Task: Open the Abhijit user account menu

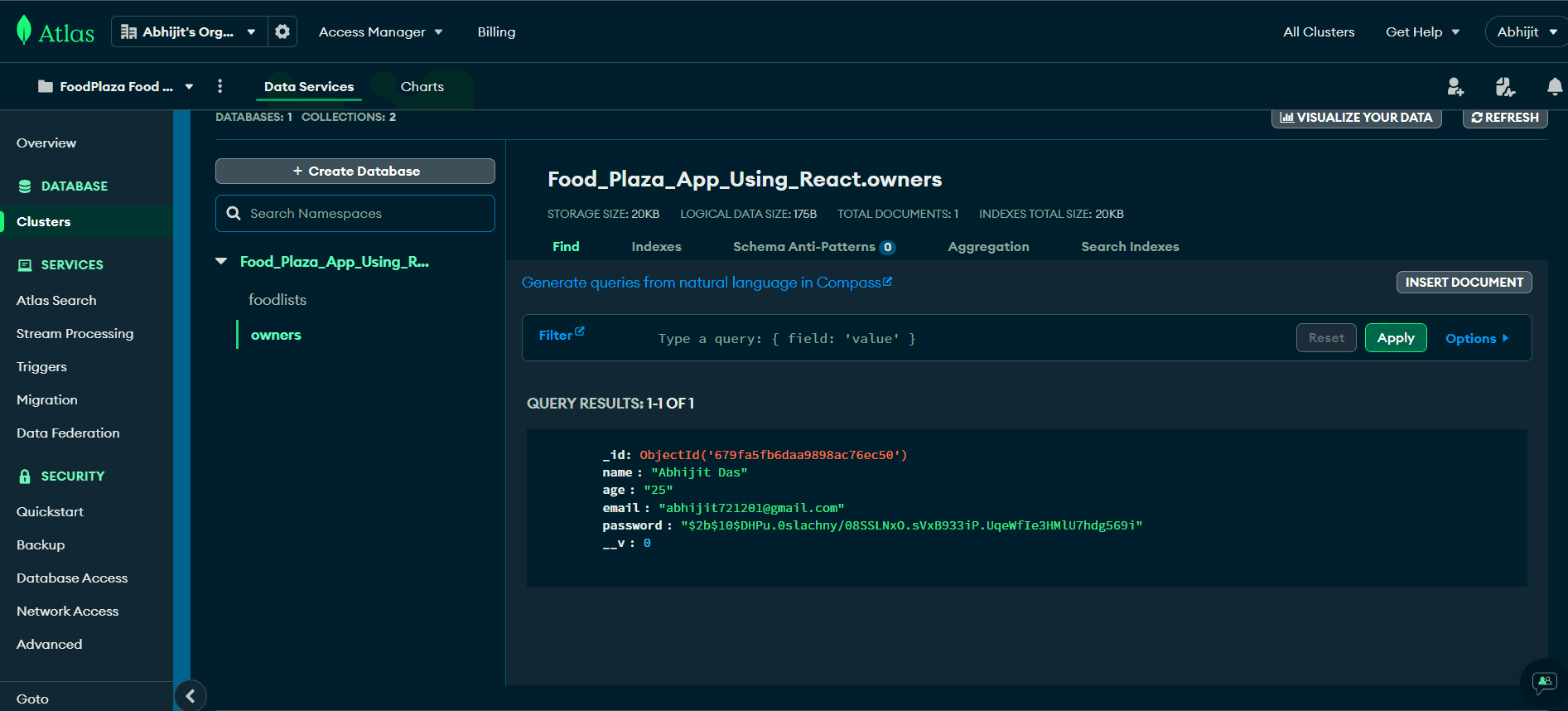Action: click(1527, 31)
